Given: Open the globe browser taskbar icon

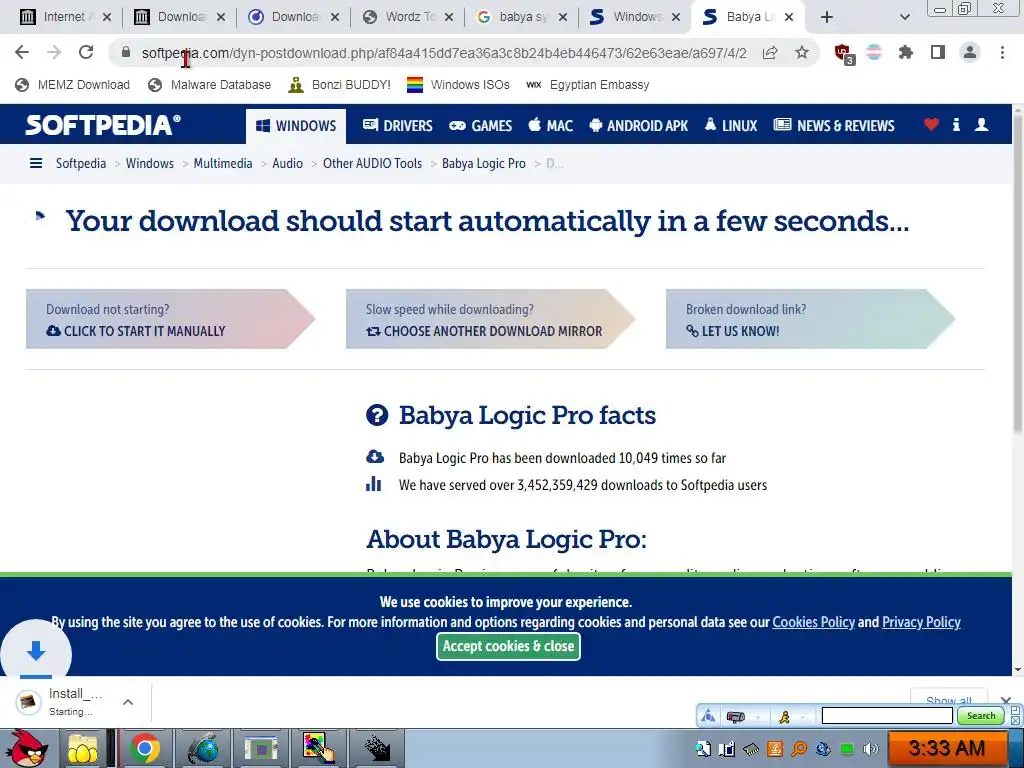Looking at the screenshot, I should click(204, 748).
